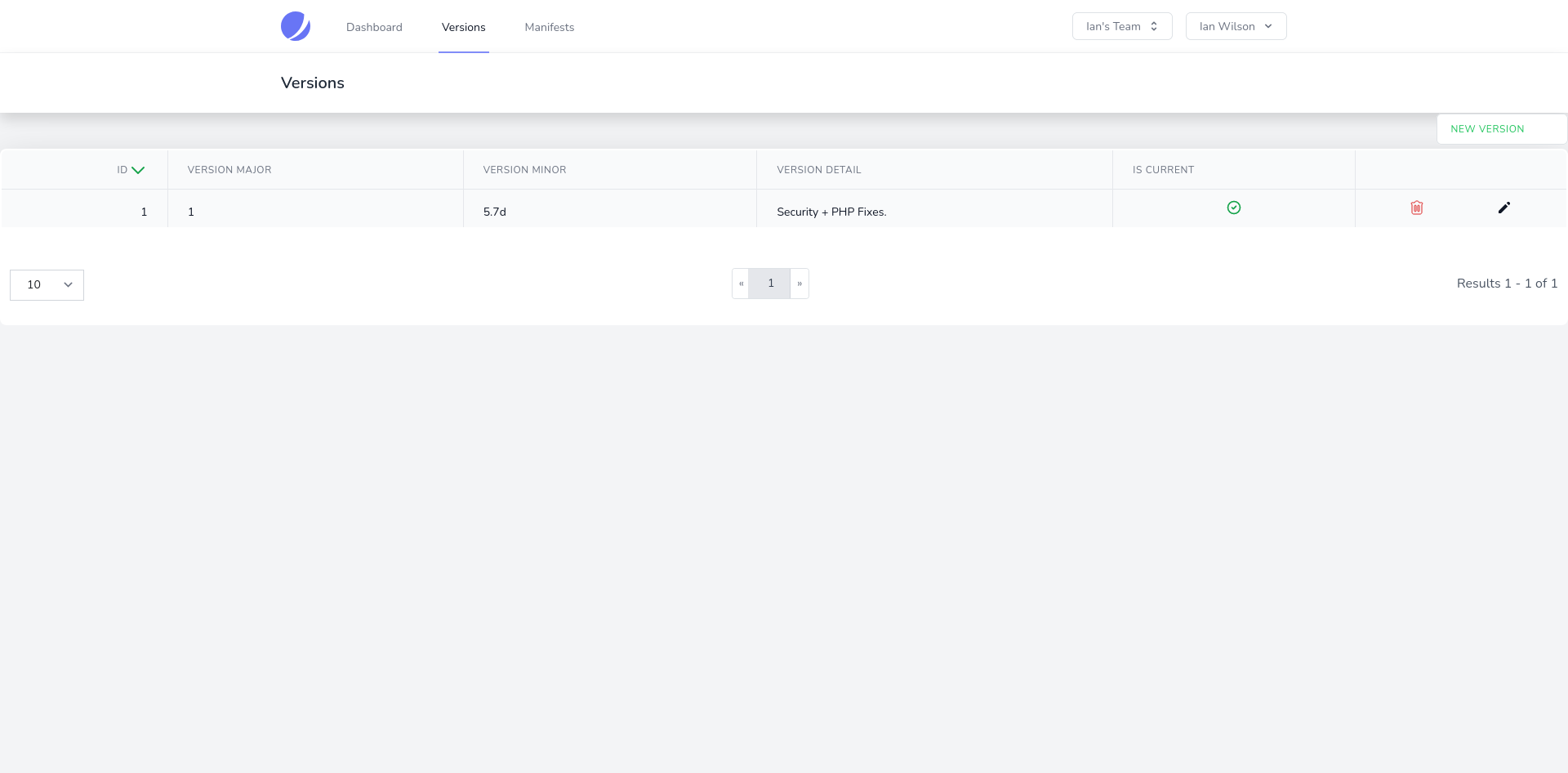Click the Versions page heading

tap(313, 83)
